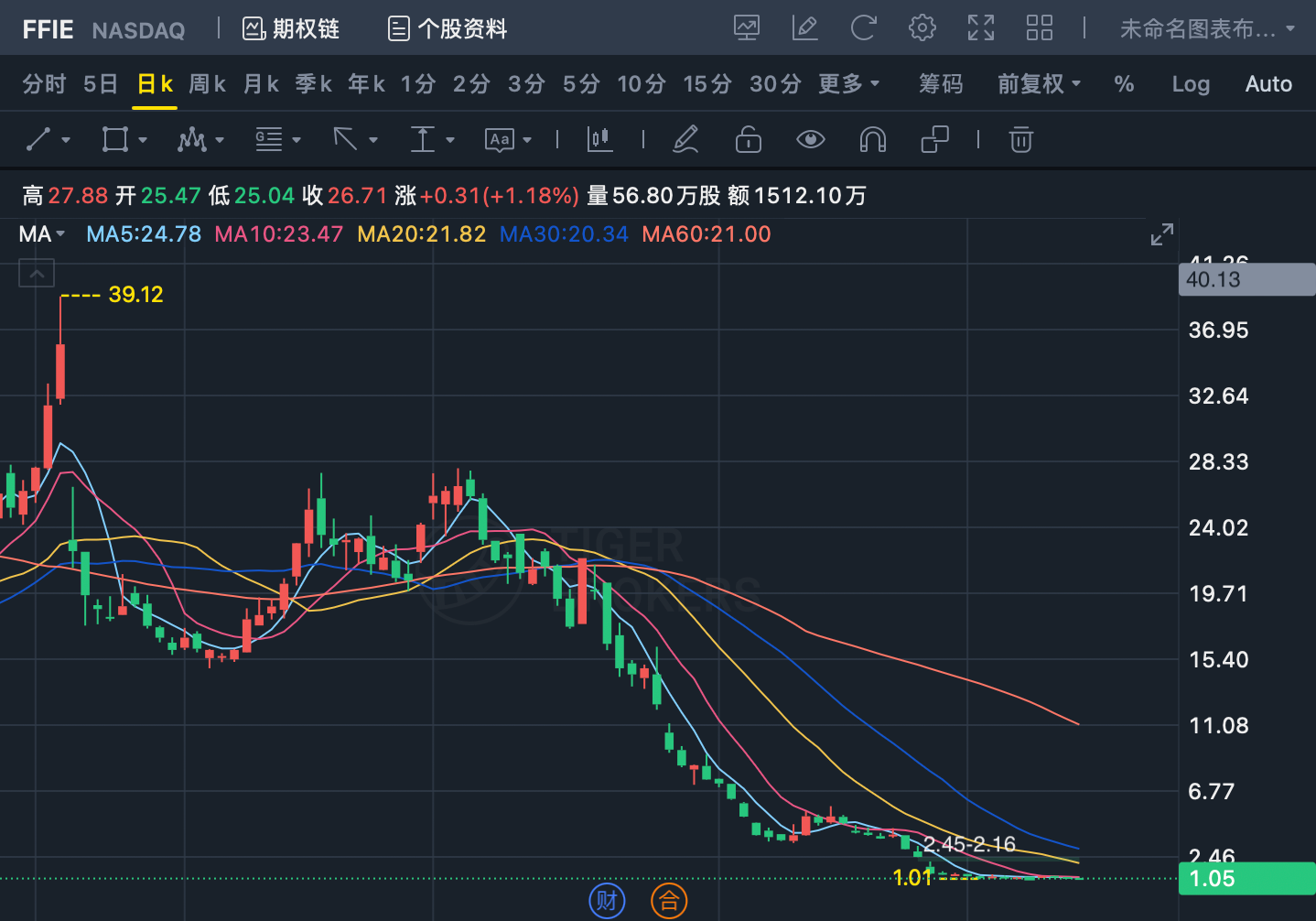Expand the arrow tool dropdown arrow
Viewport: 1316px width, 921px height.
(x=373, y=140)
